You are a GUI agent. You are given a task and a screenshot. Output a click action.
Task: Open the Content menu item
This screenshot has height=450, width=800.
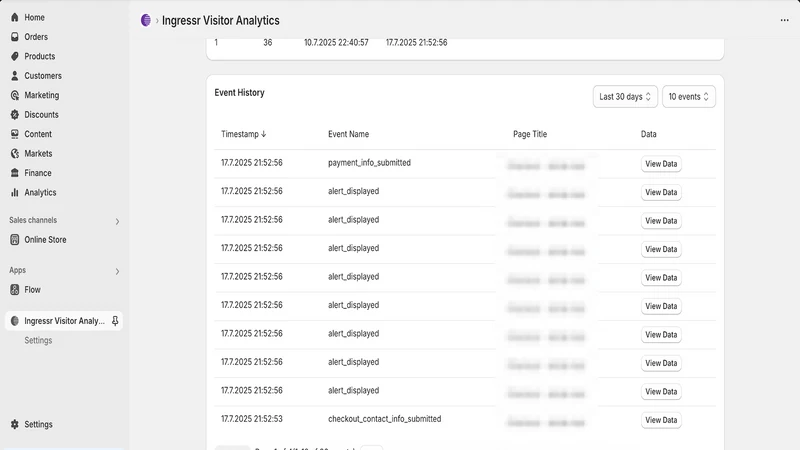click(38, 134)
